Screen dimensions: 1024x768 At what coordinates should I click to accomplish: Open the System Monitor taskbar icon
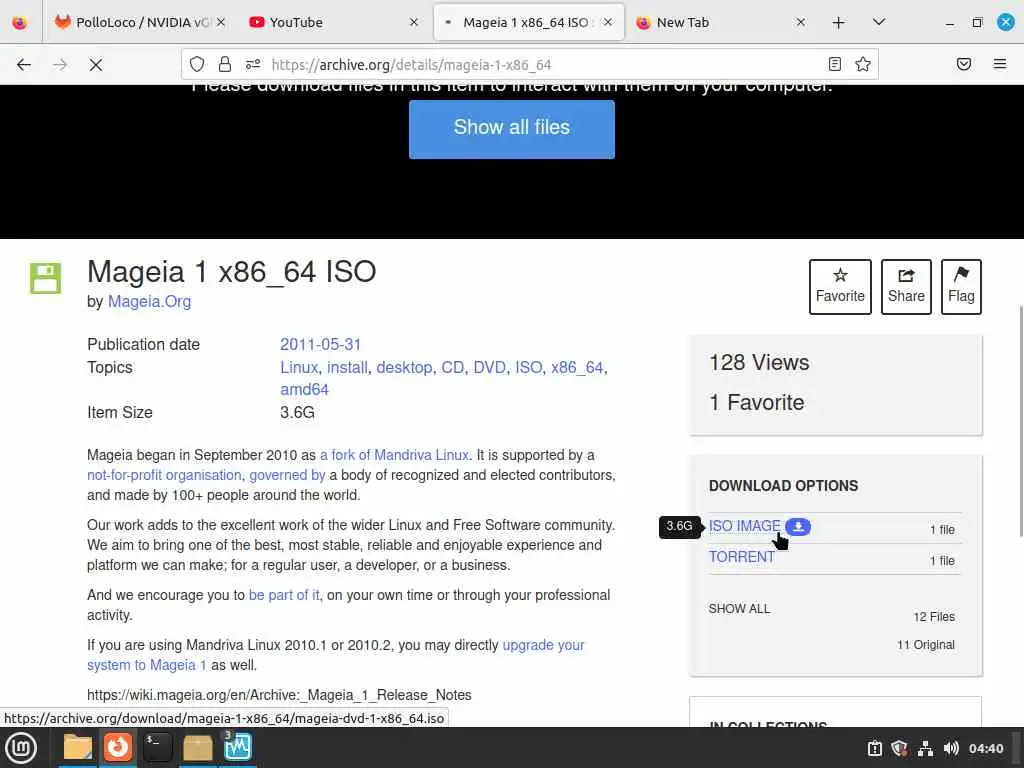[x=238, y=748]
